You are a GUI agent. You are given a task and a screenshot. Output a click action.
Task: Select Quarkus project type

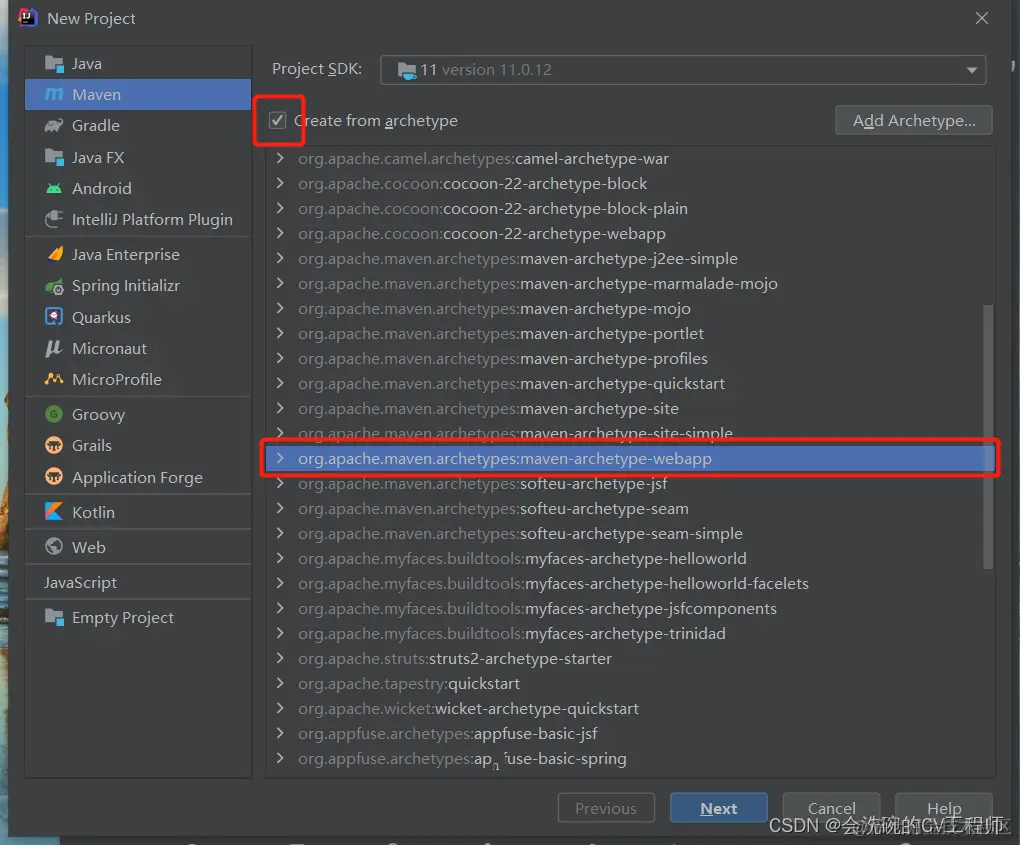[138, 317]
